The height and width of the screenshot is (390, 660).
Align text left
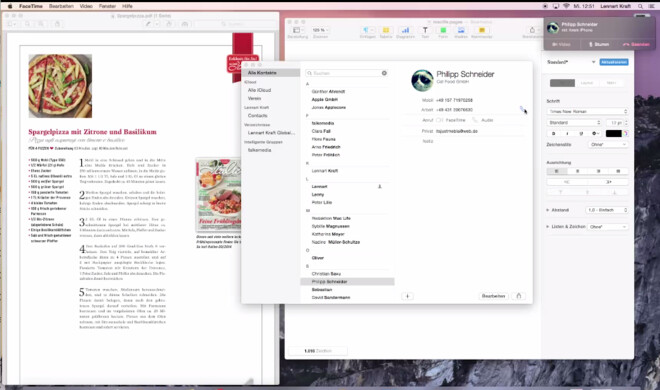[x=557, y=171]
